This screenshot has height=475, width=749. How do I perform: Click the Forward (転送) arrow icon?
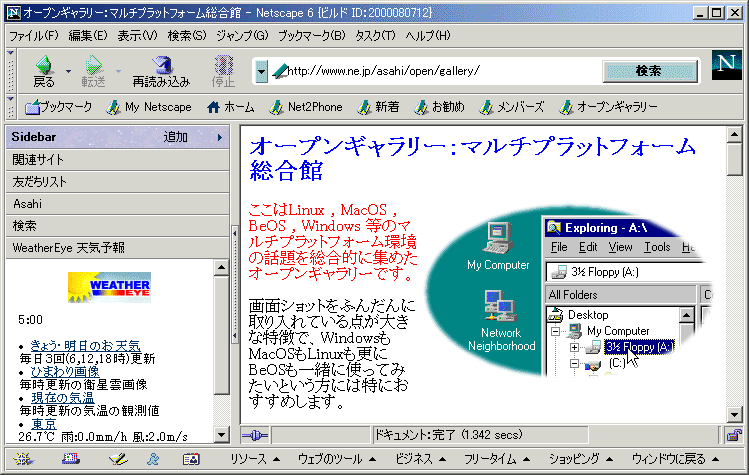(93, 65)
